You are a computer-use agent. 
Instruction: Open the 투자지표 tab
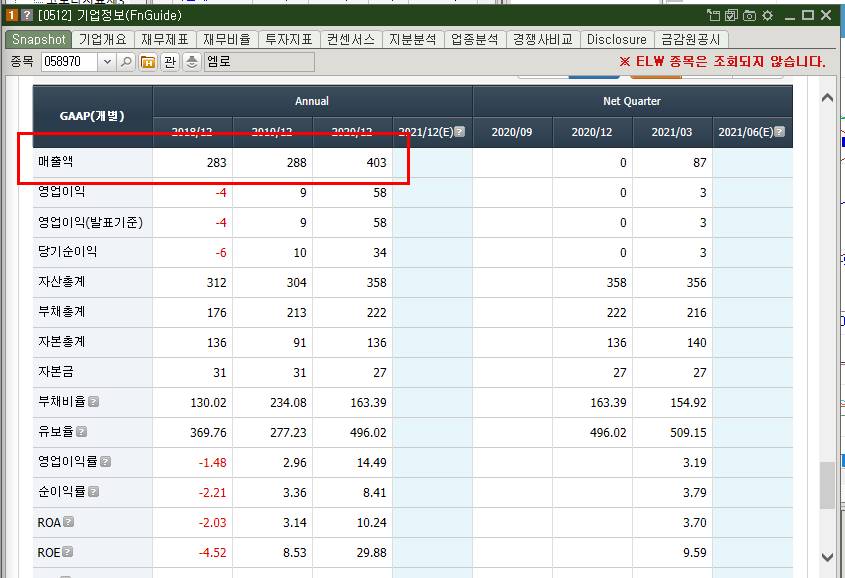click(x=289, y=39)
